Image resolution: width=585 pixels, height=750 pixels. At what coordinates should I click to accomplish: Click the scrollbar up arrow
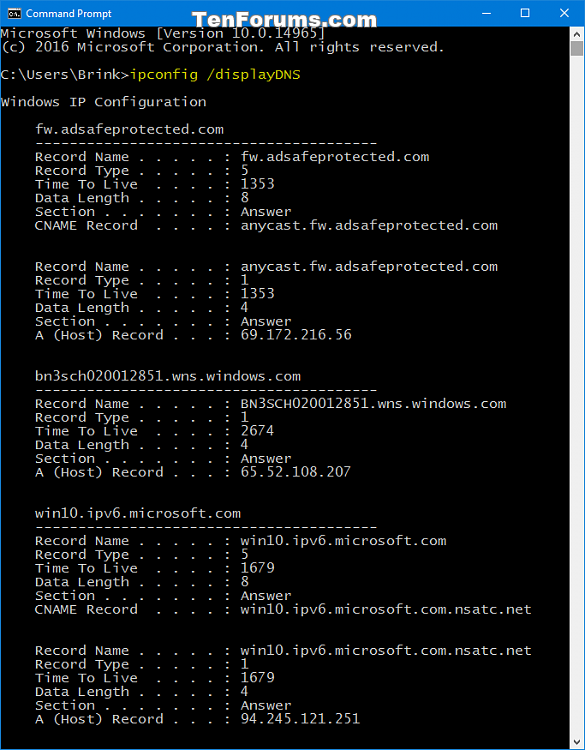click(577, 33)
